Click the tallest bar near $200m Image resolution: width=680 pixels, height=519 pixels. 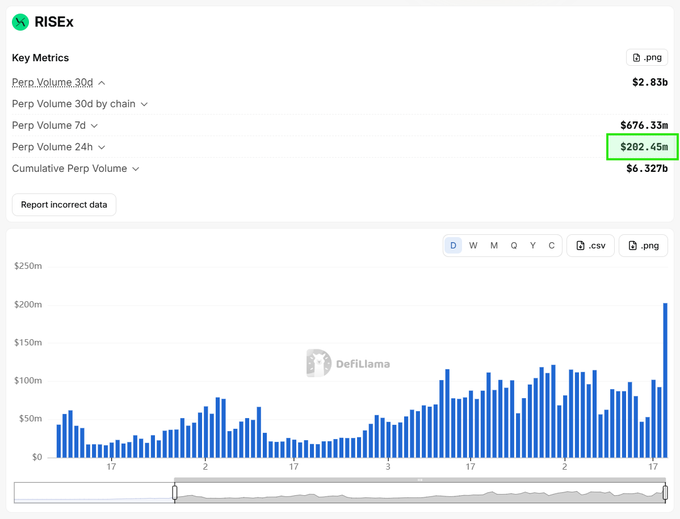pyautogui.click(x=665, y=380)
